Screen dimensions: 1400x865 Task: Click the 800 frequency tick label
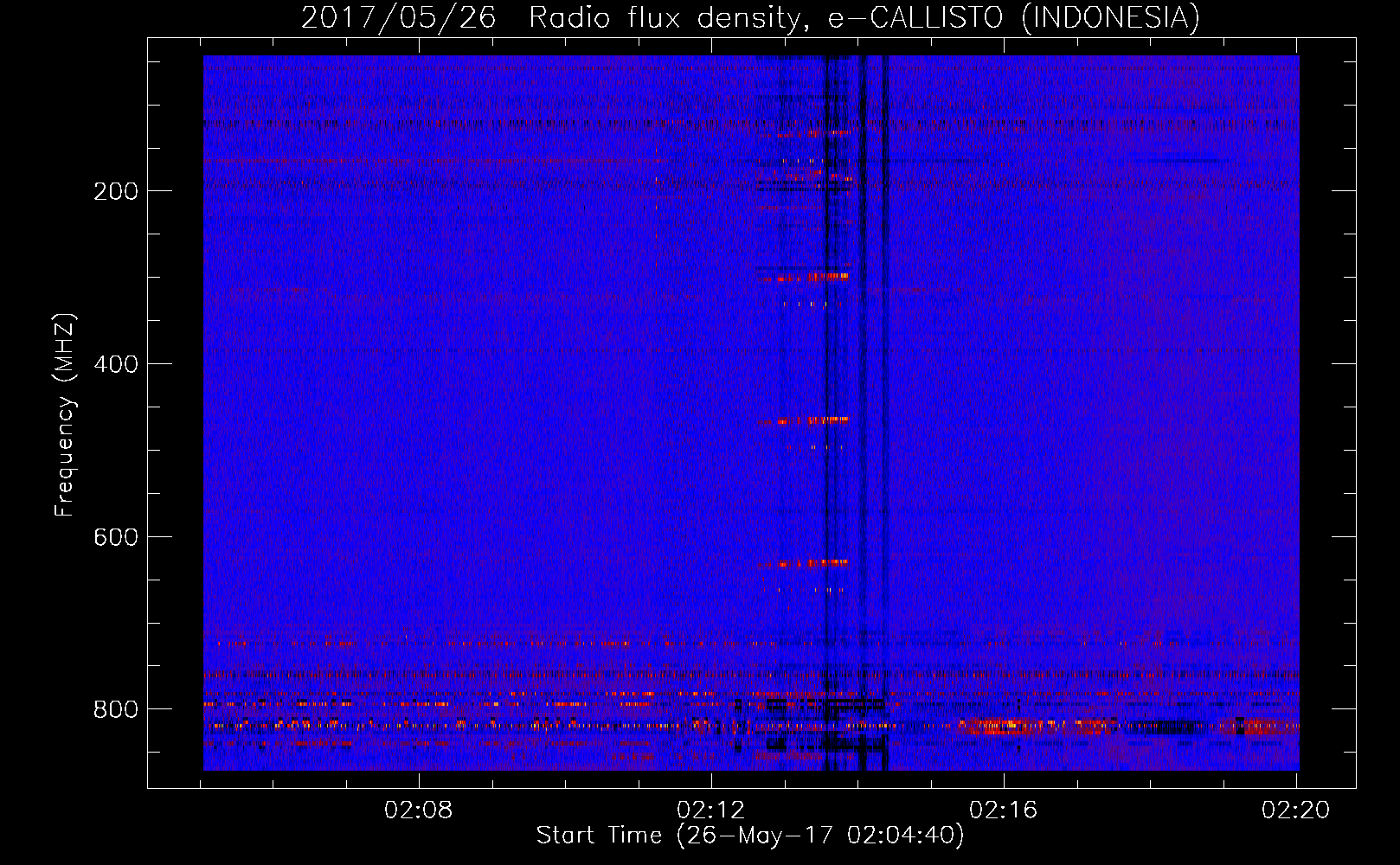tap(116, 709)
